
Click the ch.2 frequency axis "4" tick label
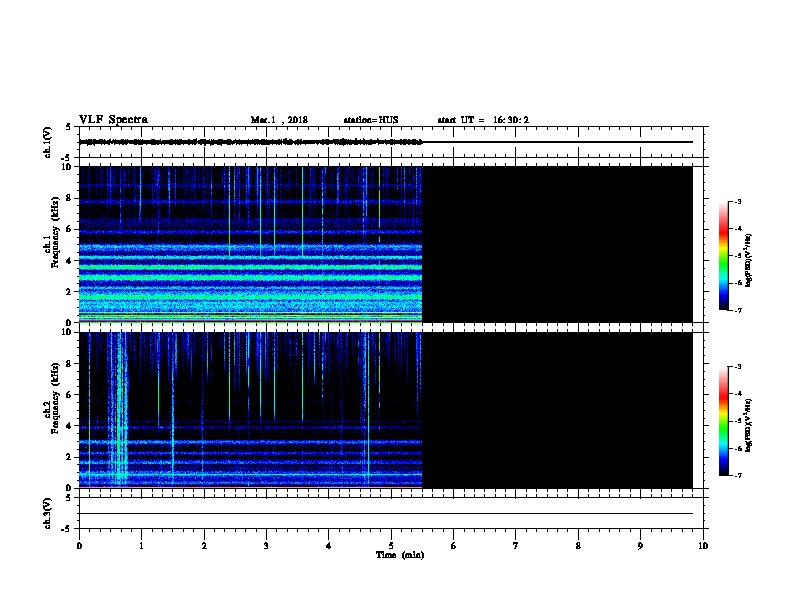click(x=69, y=426)
